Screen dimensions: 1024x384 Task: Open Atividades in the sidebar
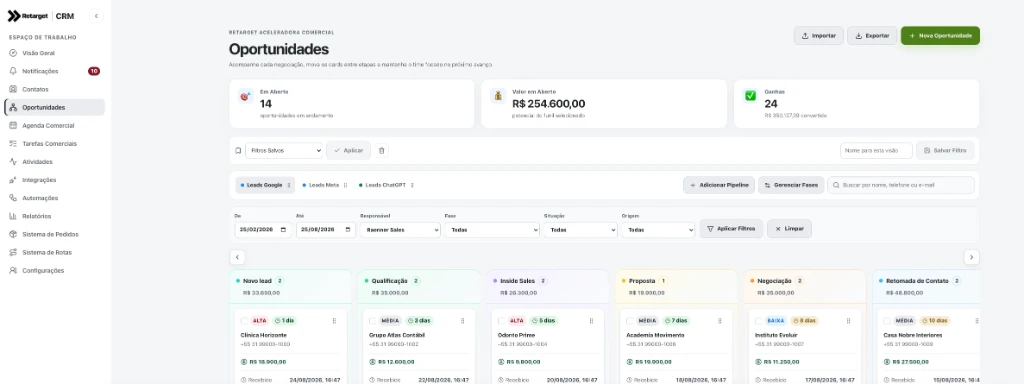pyautogui.click(x=54, y=161)
